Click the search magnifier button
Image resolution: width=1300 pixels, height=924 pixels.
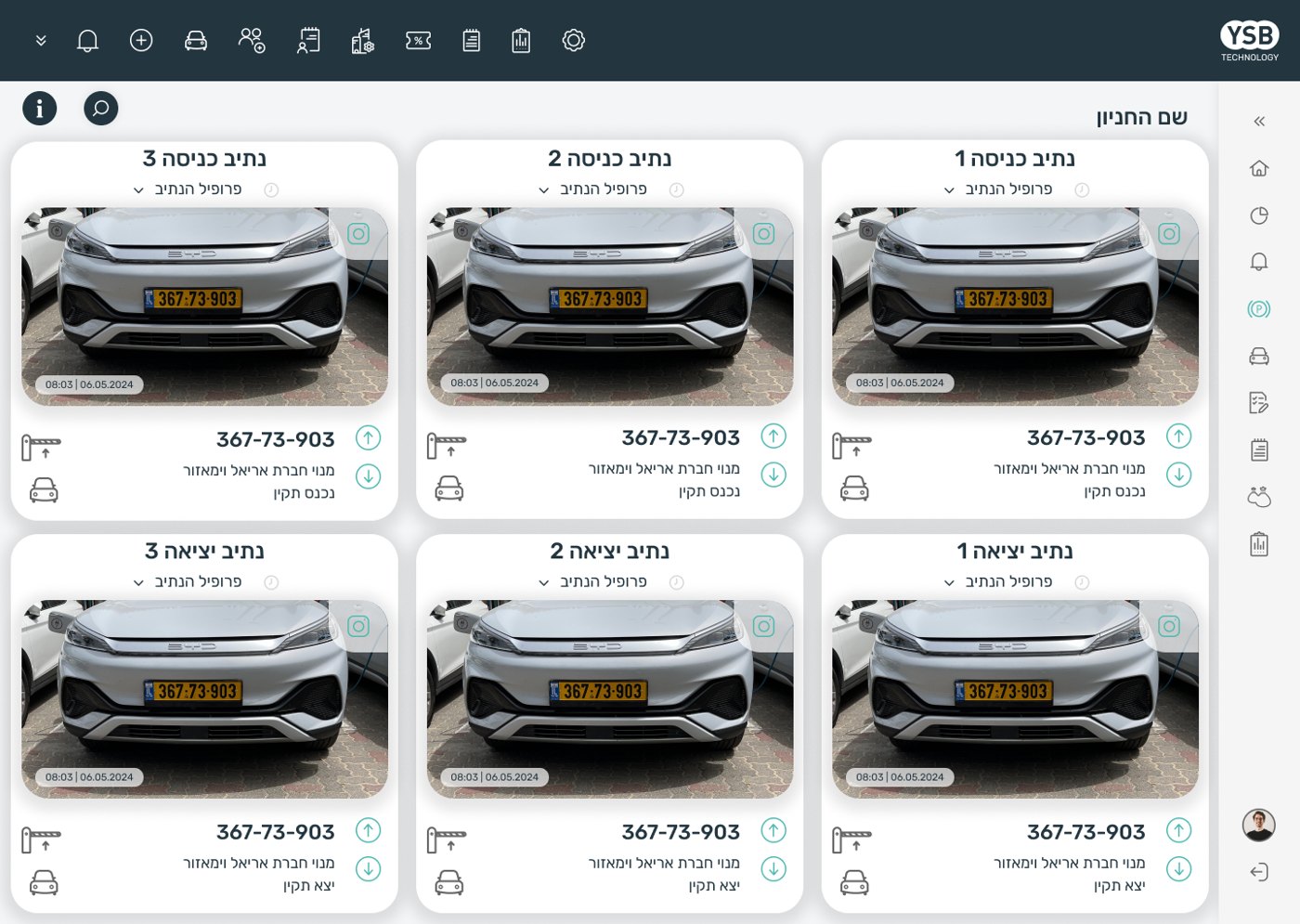101,109
